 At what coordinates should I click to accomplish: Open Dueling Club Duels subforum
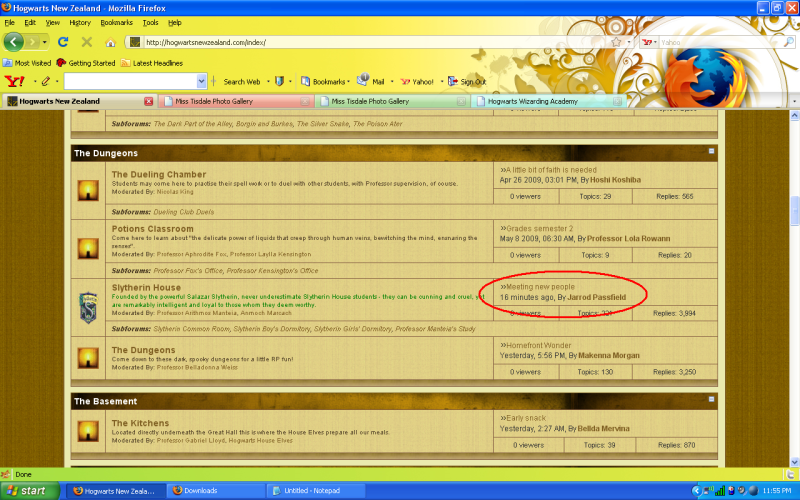(x=184, y=212)
